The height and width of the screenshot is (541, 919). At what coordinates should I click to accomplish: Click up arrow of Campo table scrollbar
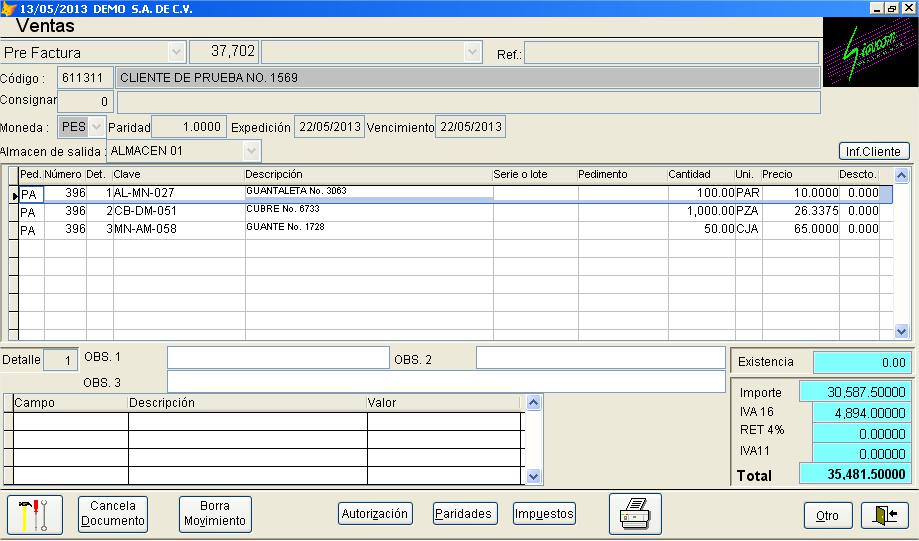(x=533, y=403)
